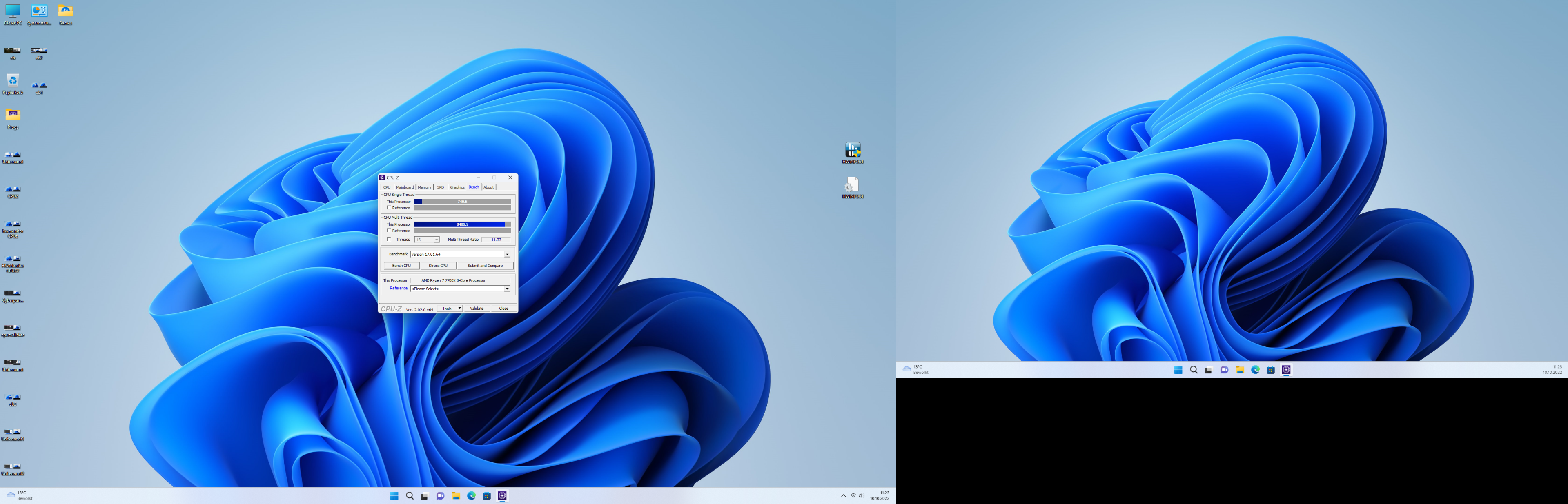This screenshot has width=1568, height=504.
Task: Click Submit and Compare button
Action: click(x=485, y=265)
